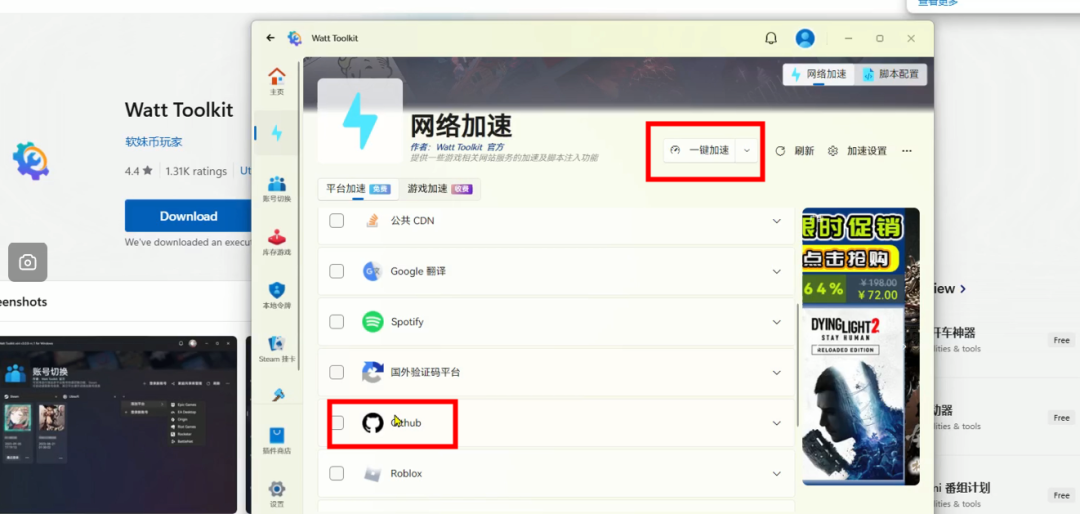Click the Free button beside 番组计划
This screenshot has width=1080, height=514.
pyautogui.click(x=1061, y=495)
